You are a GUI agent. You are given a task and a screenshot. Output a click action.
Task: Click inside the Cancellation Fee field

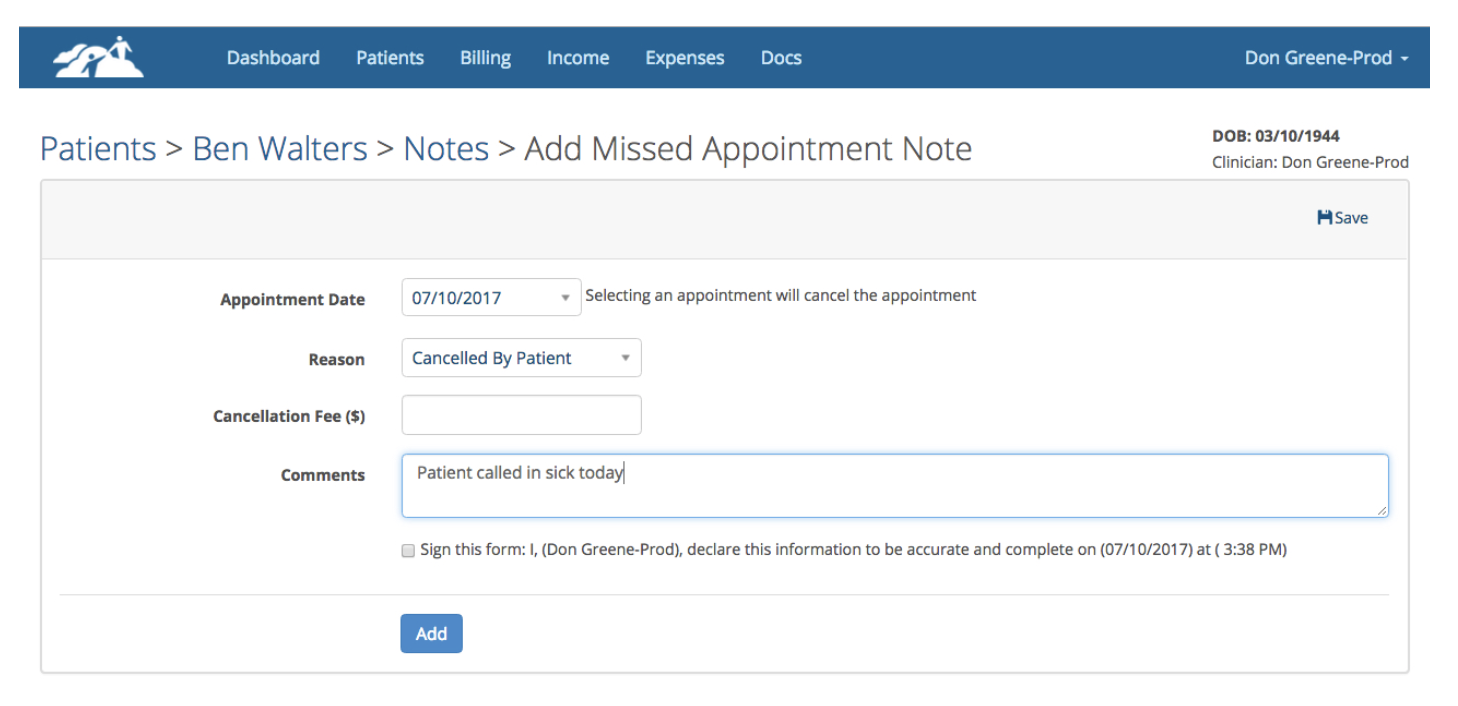click(x=521, y=414)
